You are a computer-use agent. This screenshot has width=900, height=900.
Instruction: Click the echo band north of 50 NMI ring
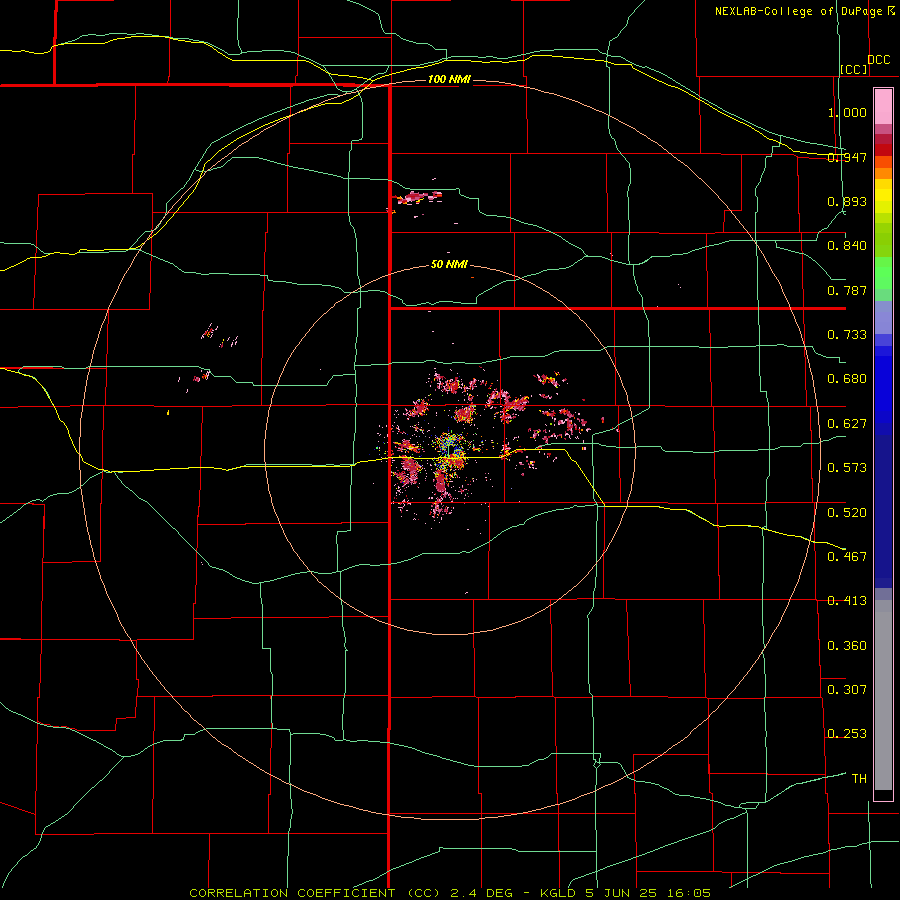pyautogui.click(x=418, y=198)
